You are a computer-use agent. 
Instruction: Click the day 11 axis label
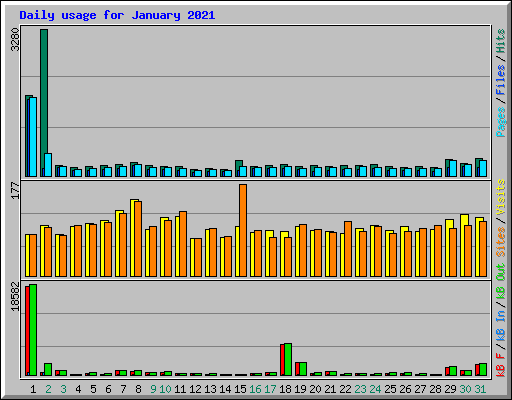point(180,389)
